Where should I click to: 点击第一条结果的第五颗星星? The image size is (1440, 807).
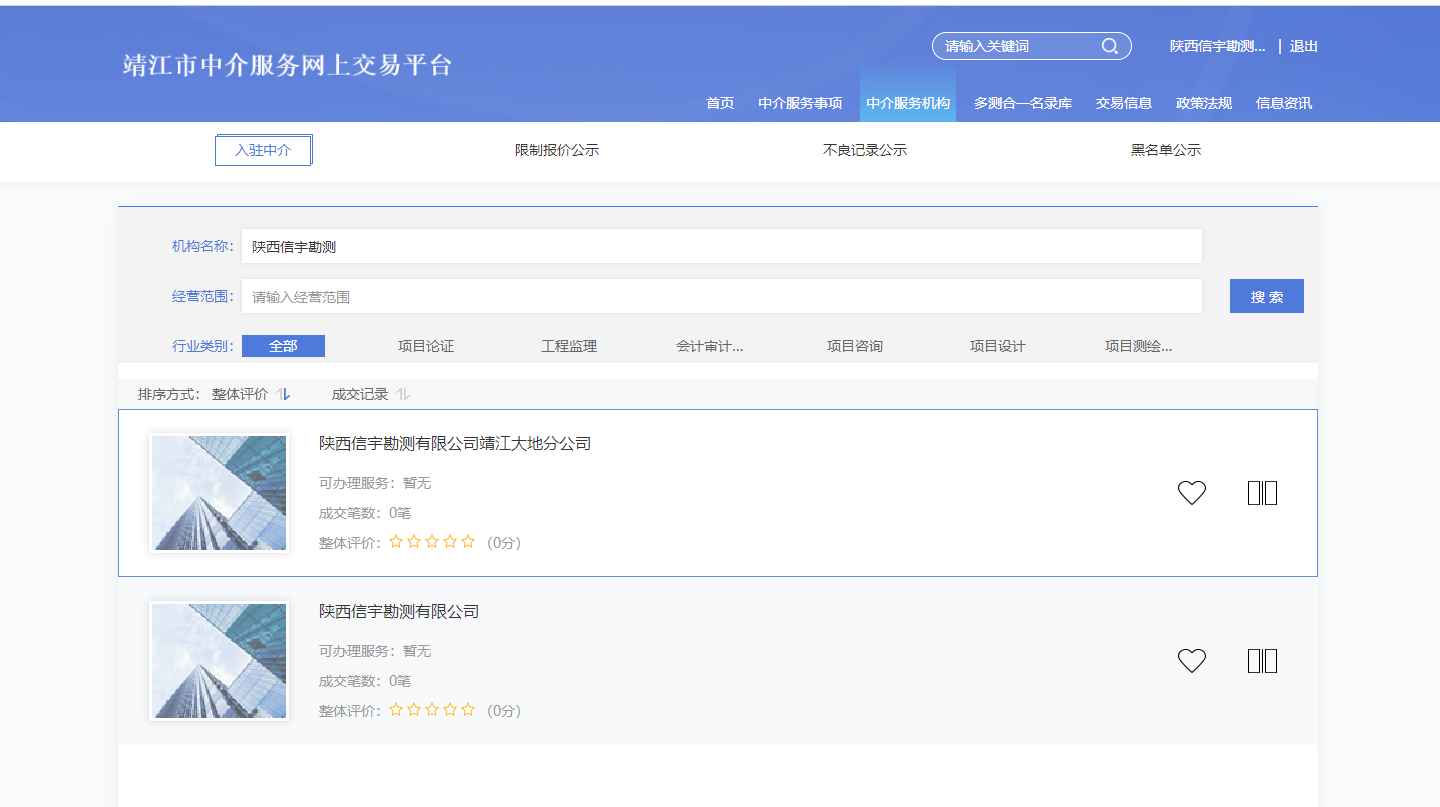(x=468, y=541)
